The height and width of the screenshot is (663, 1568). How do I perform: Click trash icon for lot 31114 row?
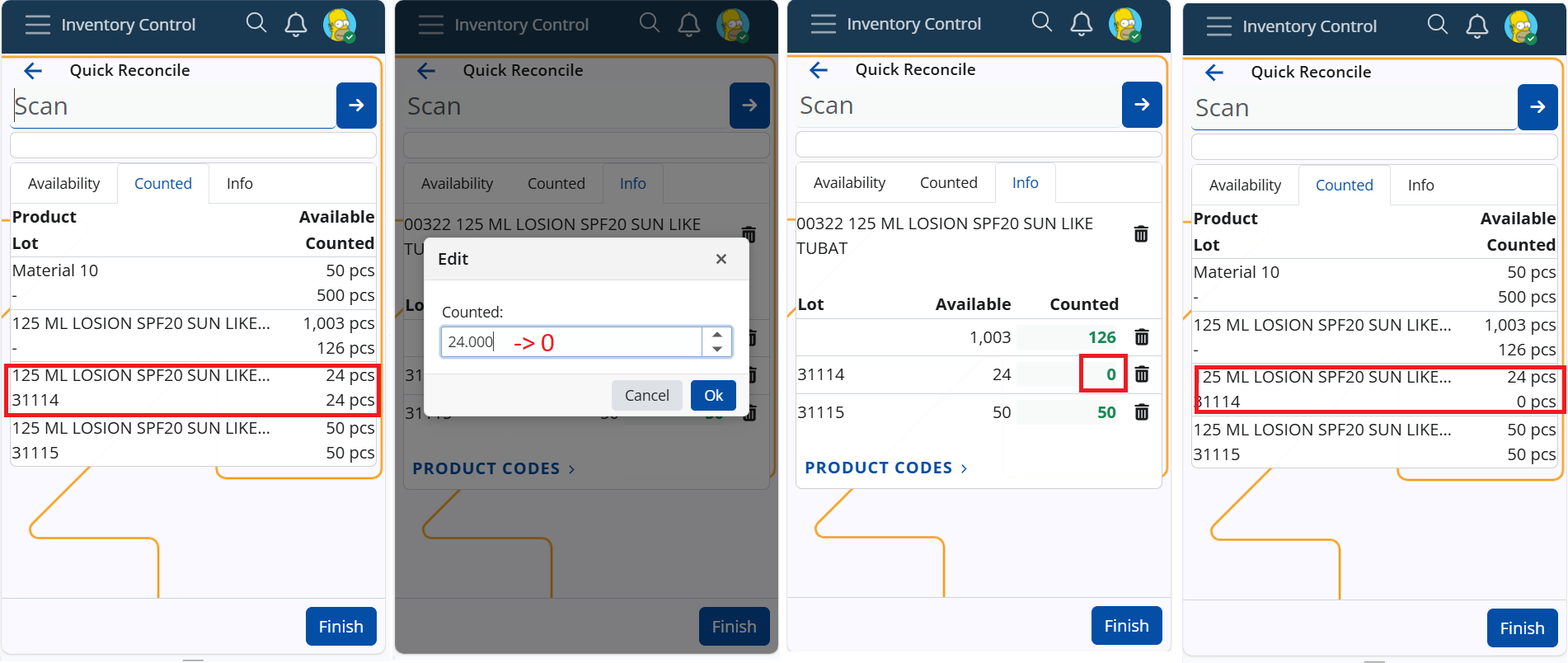coord(1142,375)
